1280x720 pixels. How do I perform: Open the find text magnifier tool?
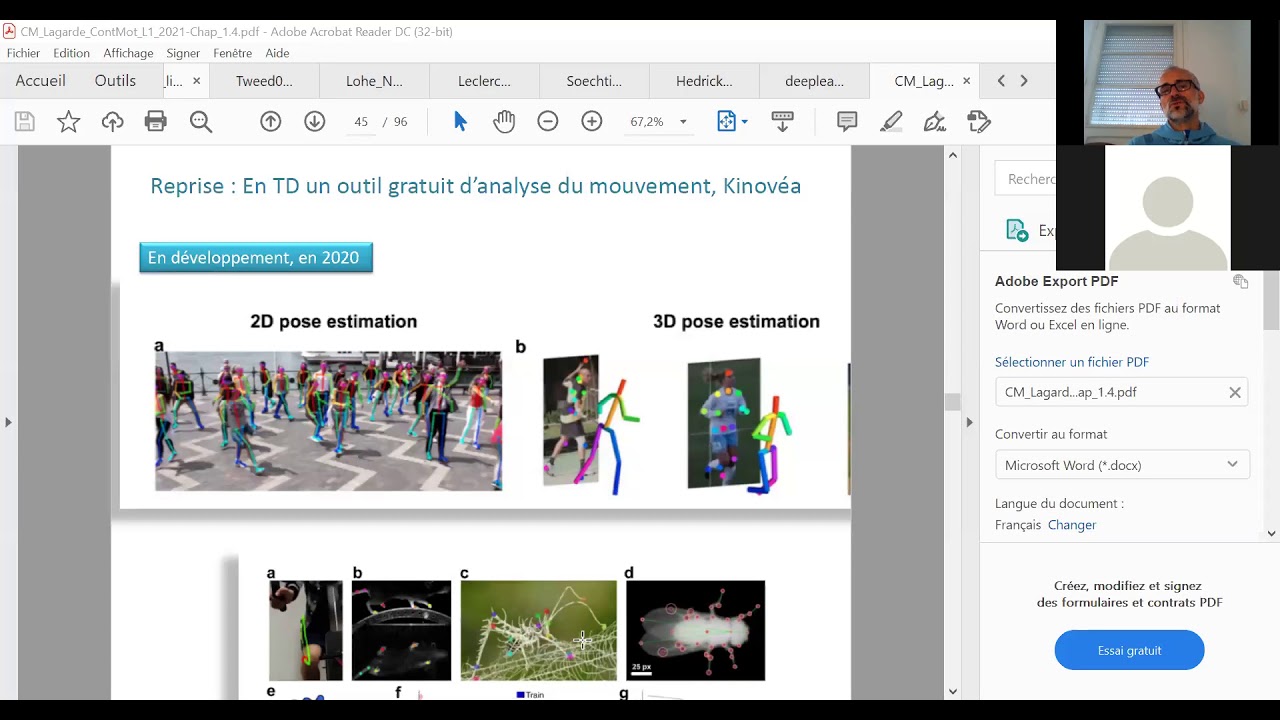pyautogui.click(x=201, y=122)
